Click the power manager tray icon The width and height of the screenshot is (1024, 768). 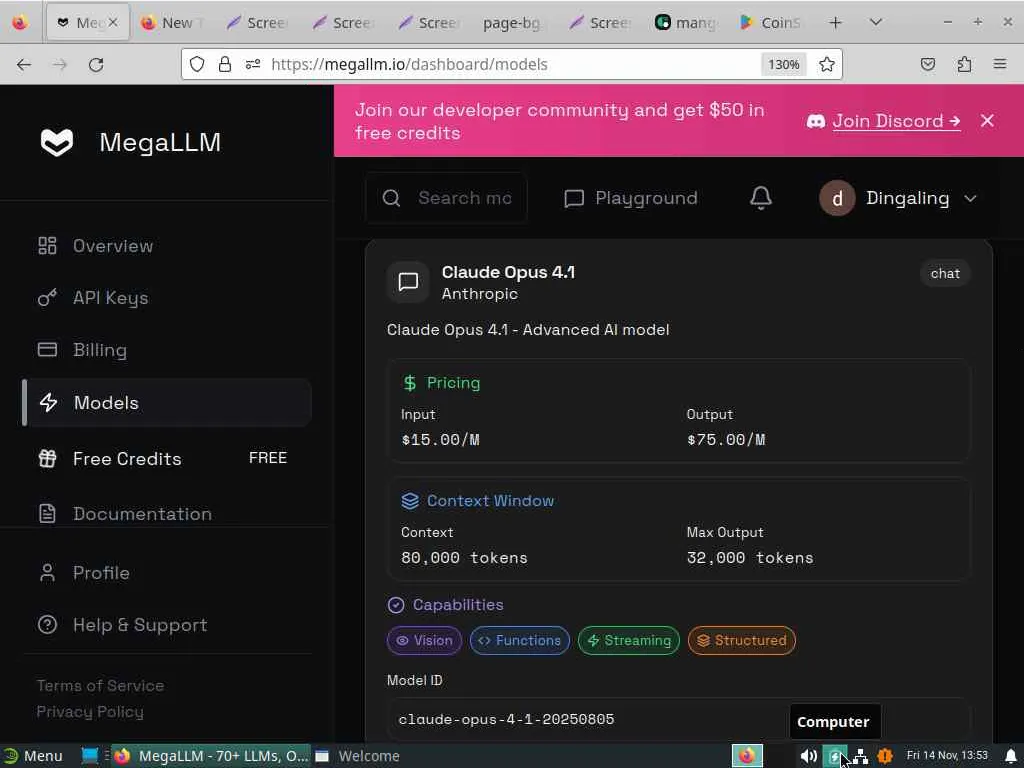(834, 756)
